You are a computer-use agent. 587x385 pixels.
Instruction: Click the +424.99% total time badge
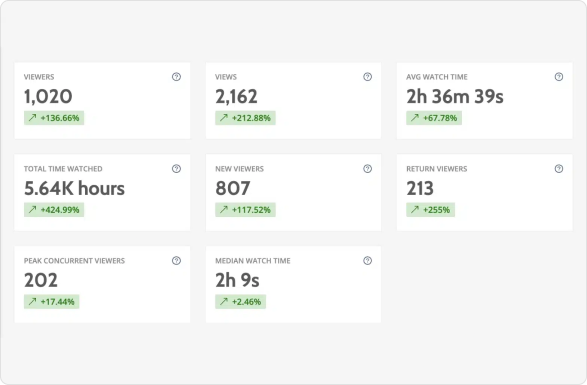tap(54, 210)
